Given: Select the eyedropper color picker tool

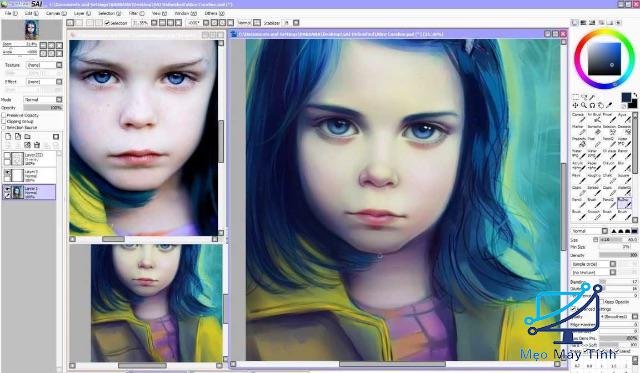Looking at the screenshot, I should pyautogui.click(x=609, y=105).
